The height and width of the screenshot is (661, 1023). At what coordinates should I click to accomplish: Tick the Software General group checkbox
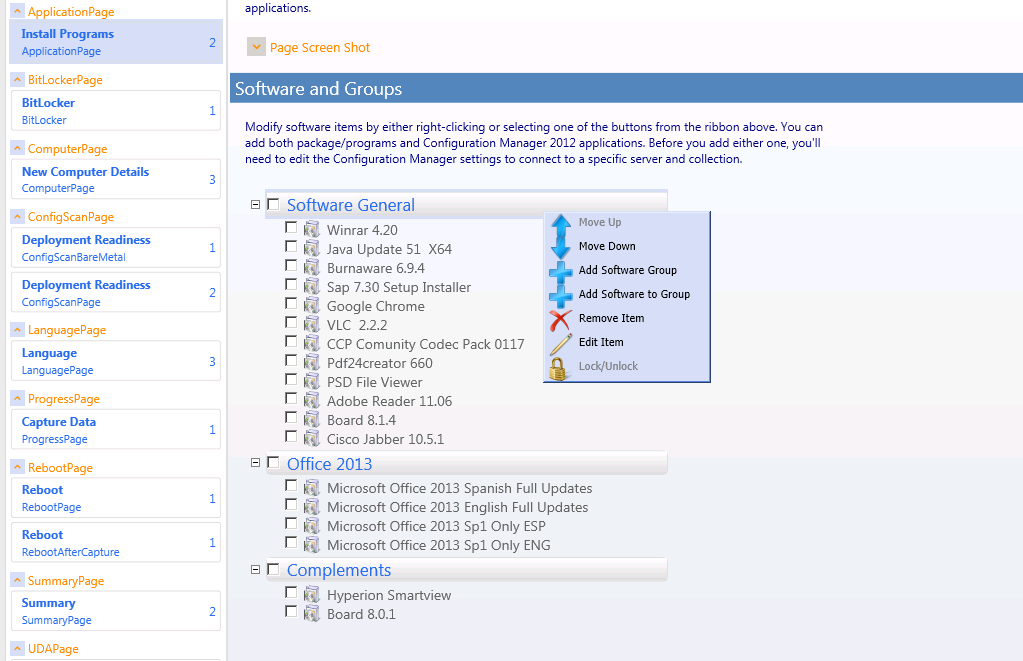[273, 204]
